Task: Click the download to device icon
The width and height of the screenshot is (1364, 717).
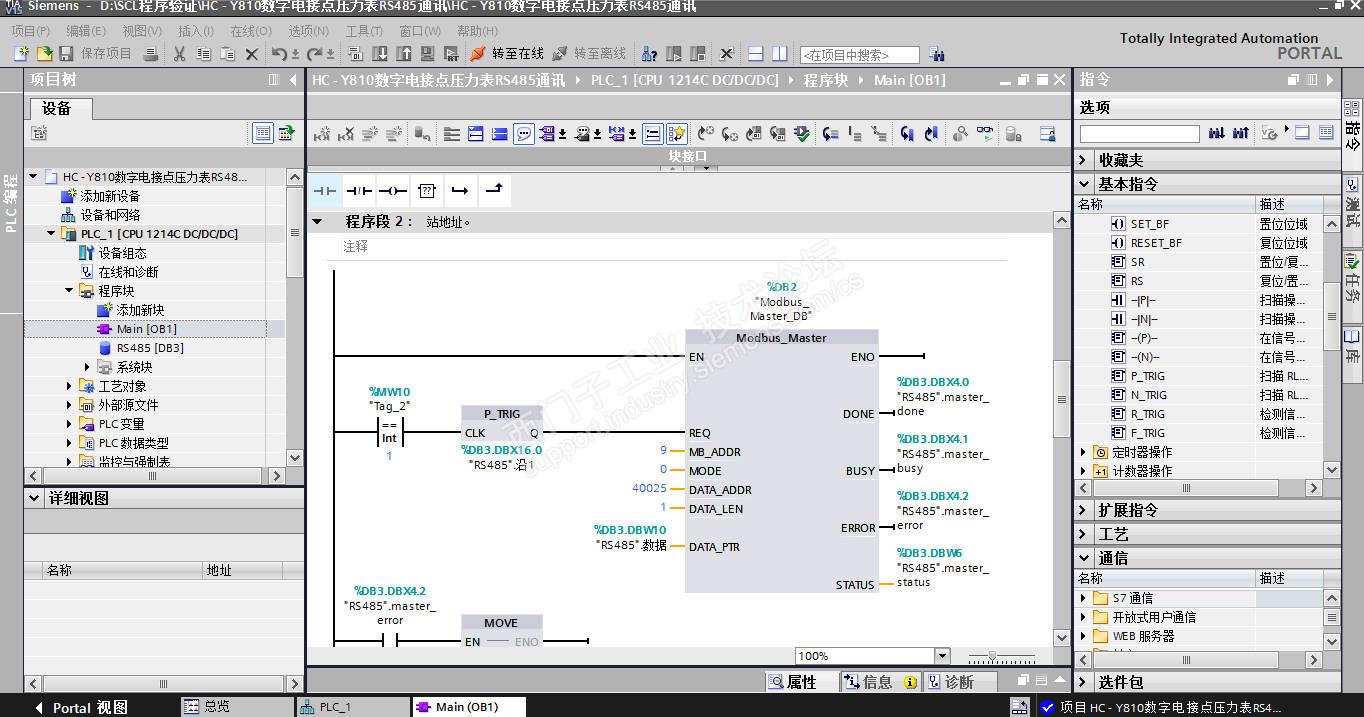Action: (380, 54)
